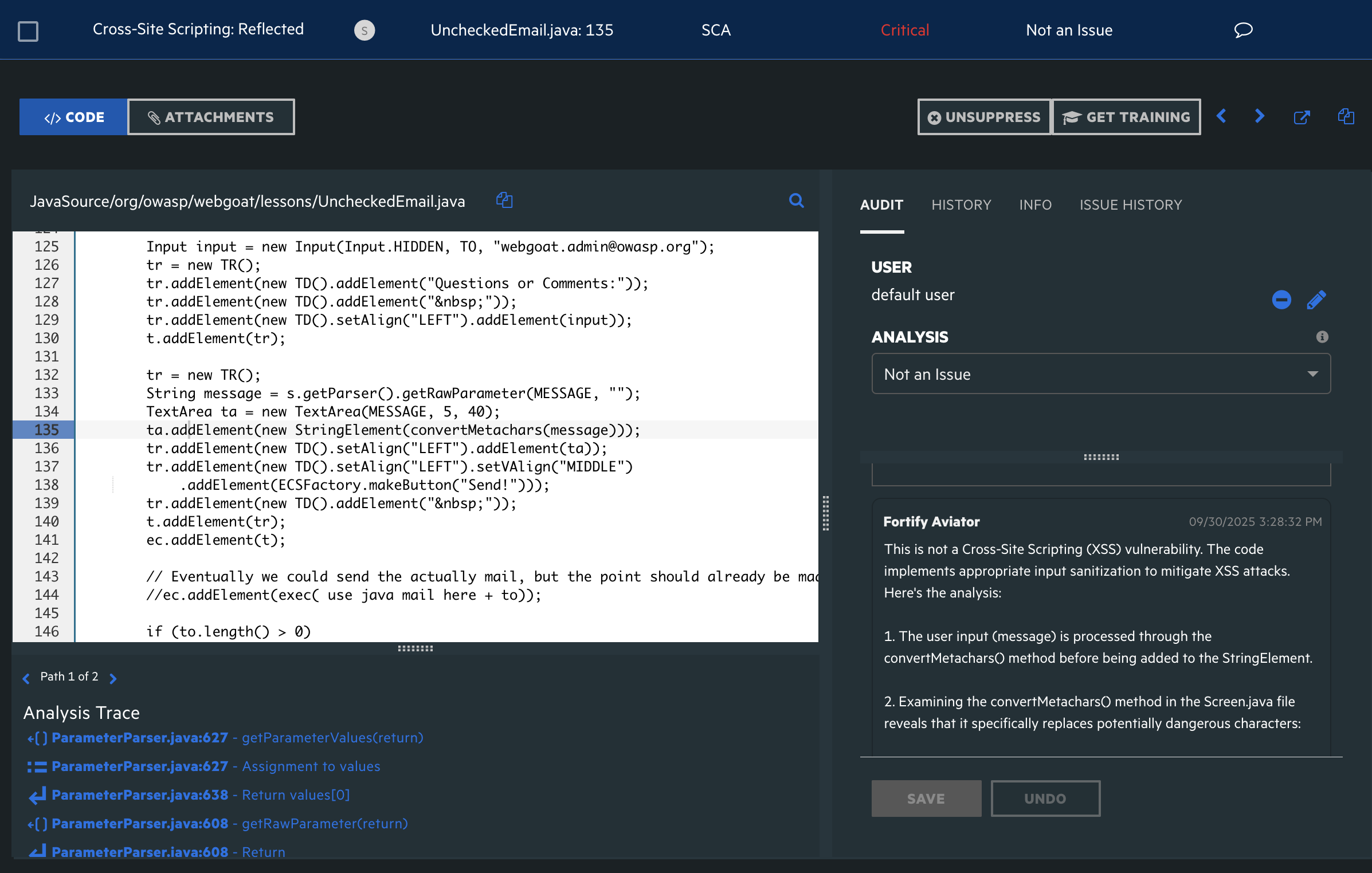This screenshot has height=873, width=1372.
Task: Open the Issue History tab
Action: click(1130, 205)
